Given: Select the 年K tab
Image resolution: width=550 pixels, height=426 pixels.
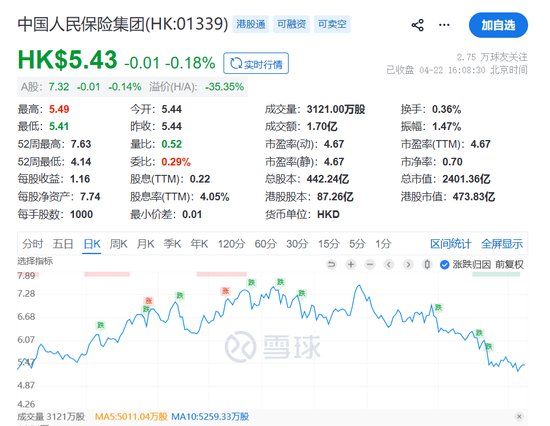Looking at the screenshot, I should 199,244.
